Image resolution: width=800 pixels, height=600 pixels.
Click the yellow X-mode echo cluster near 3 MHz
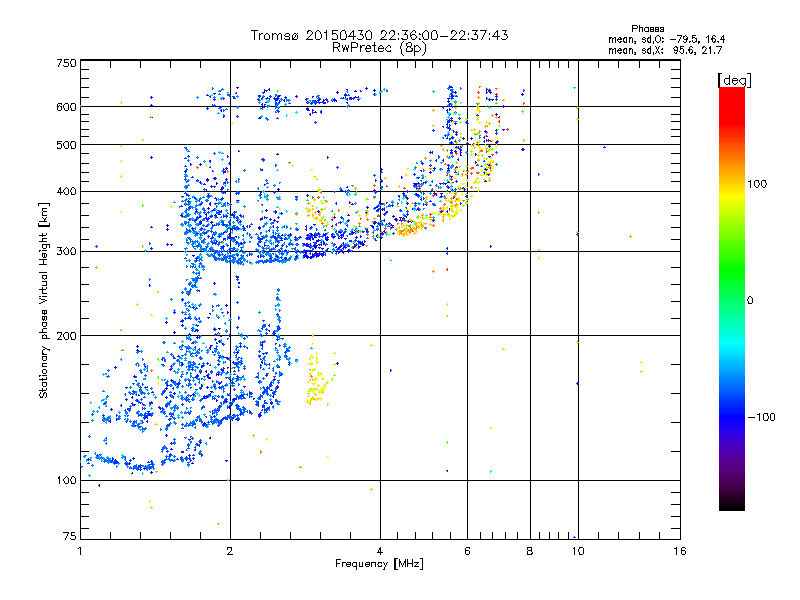[x=316, y=379]
